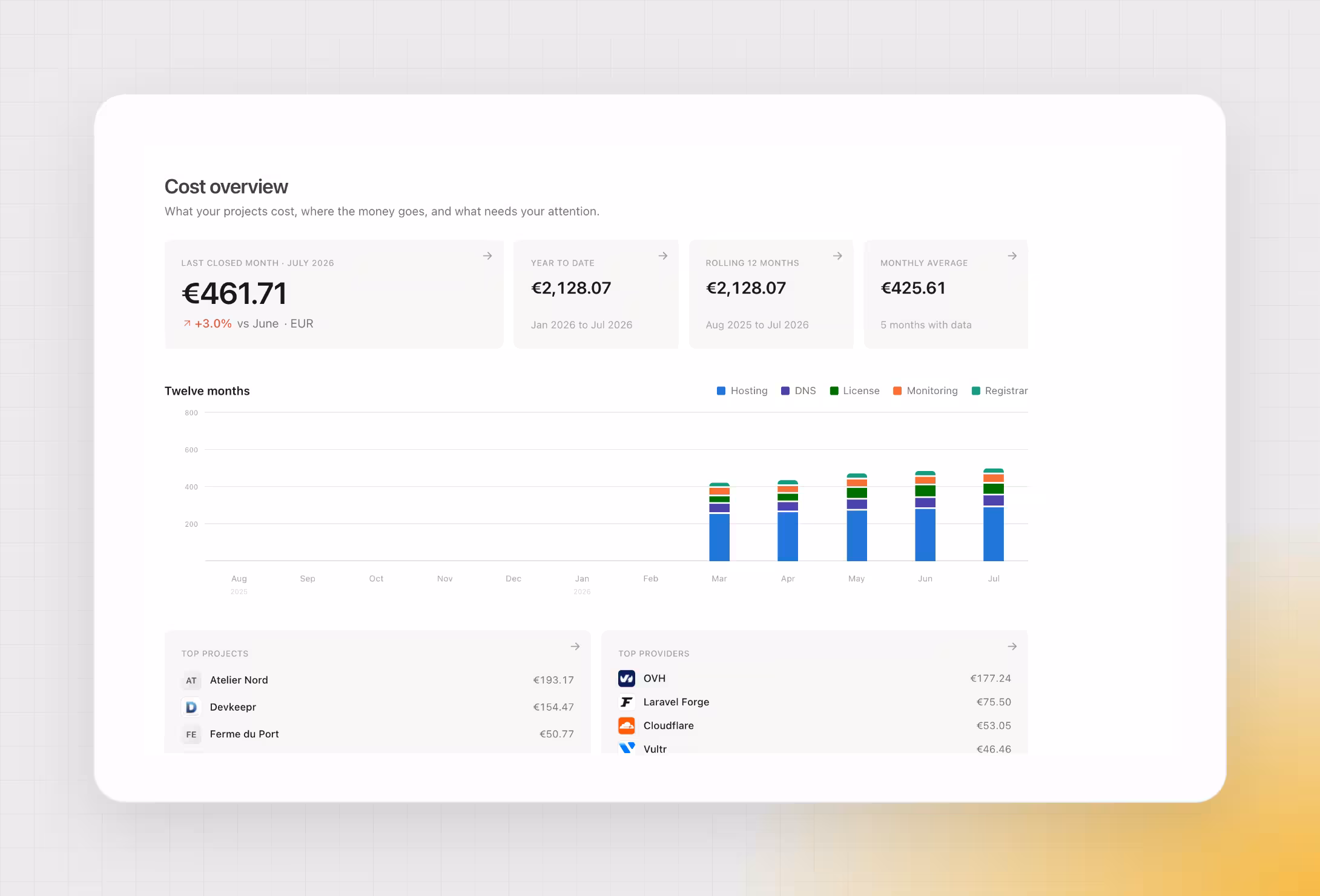Click the Top Providers section heading
The width and height of the screenshot is (1320, 896).
point(654,654)
